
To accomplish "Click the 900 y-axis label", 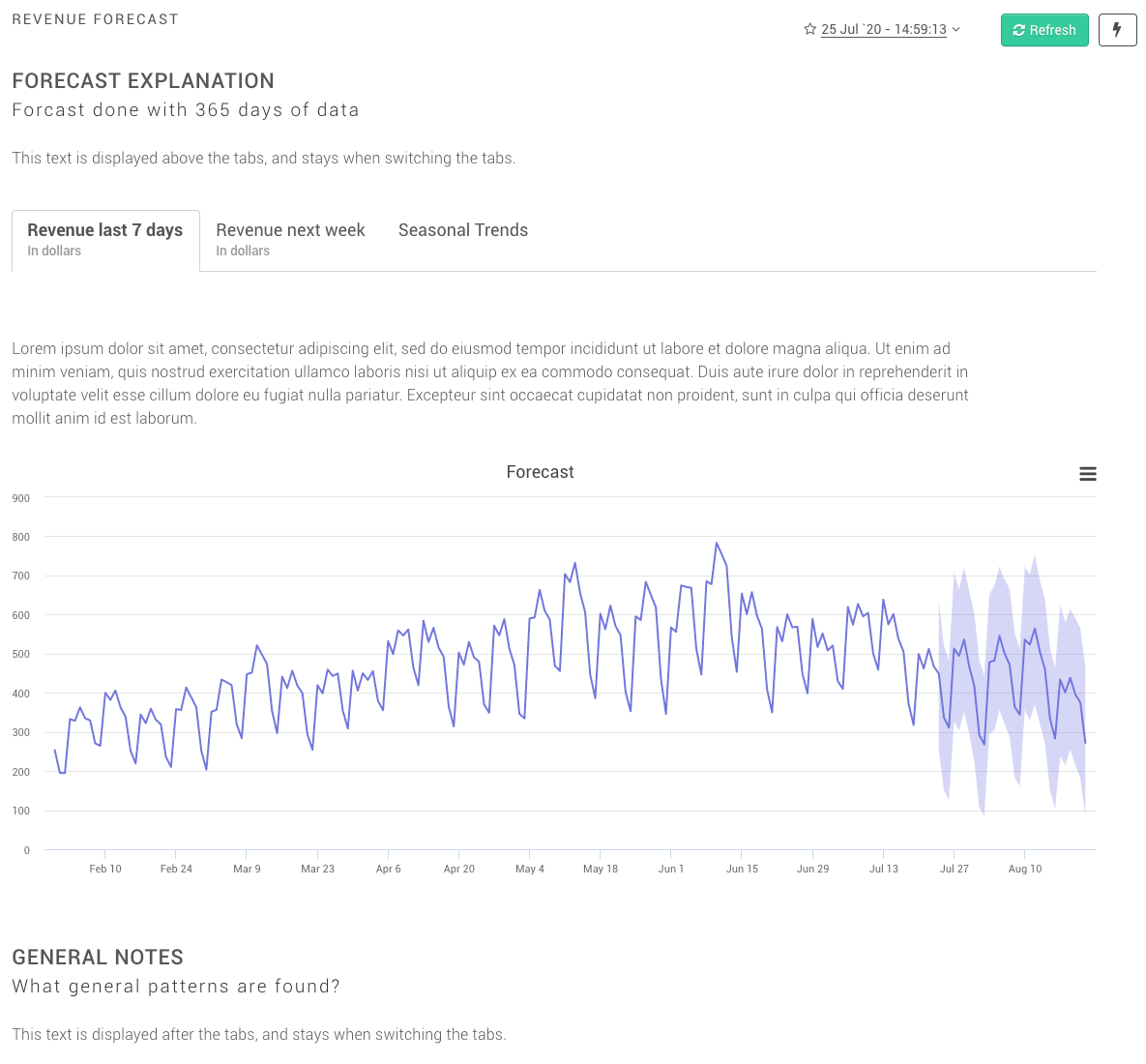I will pyautogui.click(x=21, y=498).
